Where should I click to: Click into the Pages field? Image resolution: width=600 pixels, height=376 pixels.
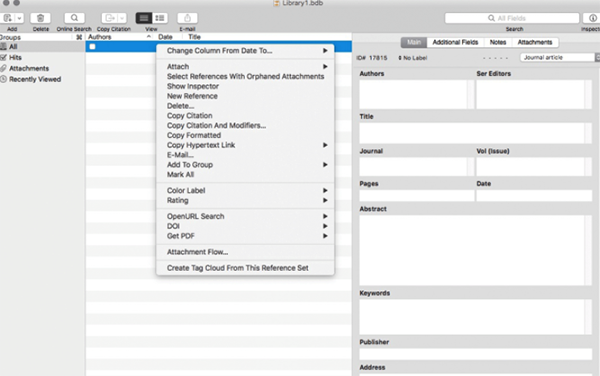tap(416, 195)
